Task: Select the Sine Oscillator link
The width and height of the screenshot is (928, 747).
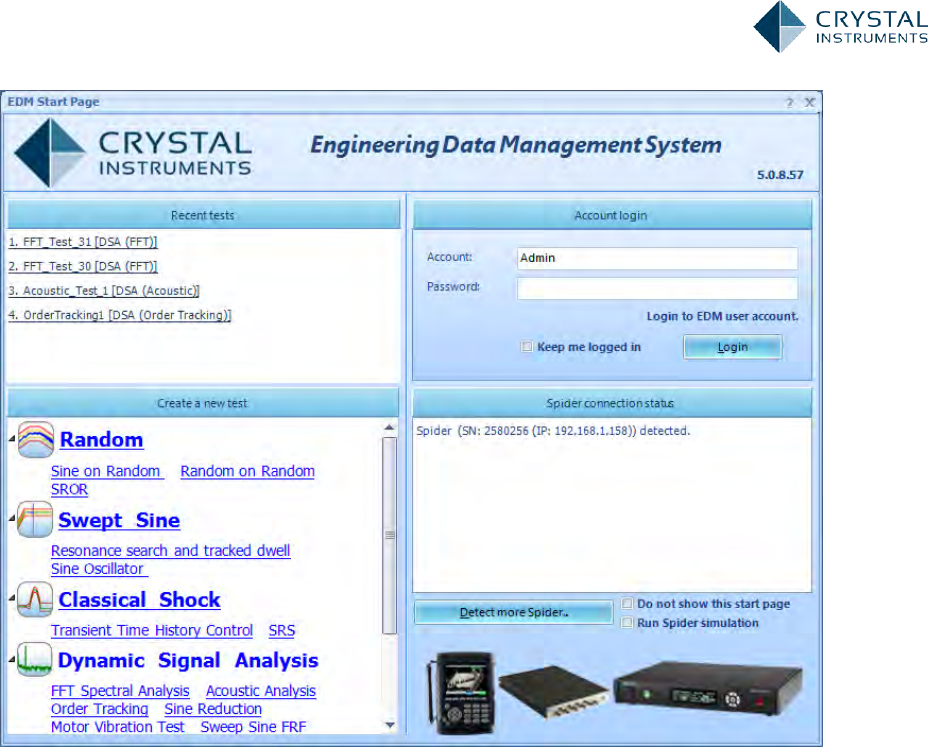Action: (x=99, y=569)
